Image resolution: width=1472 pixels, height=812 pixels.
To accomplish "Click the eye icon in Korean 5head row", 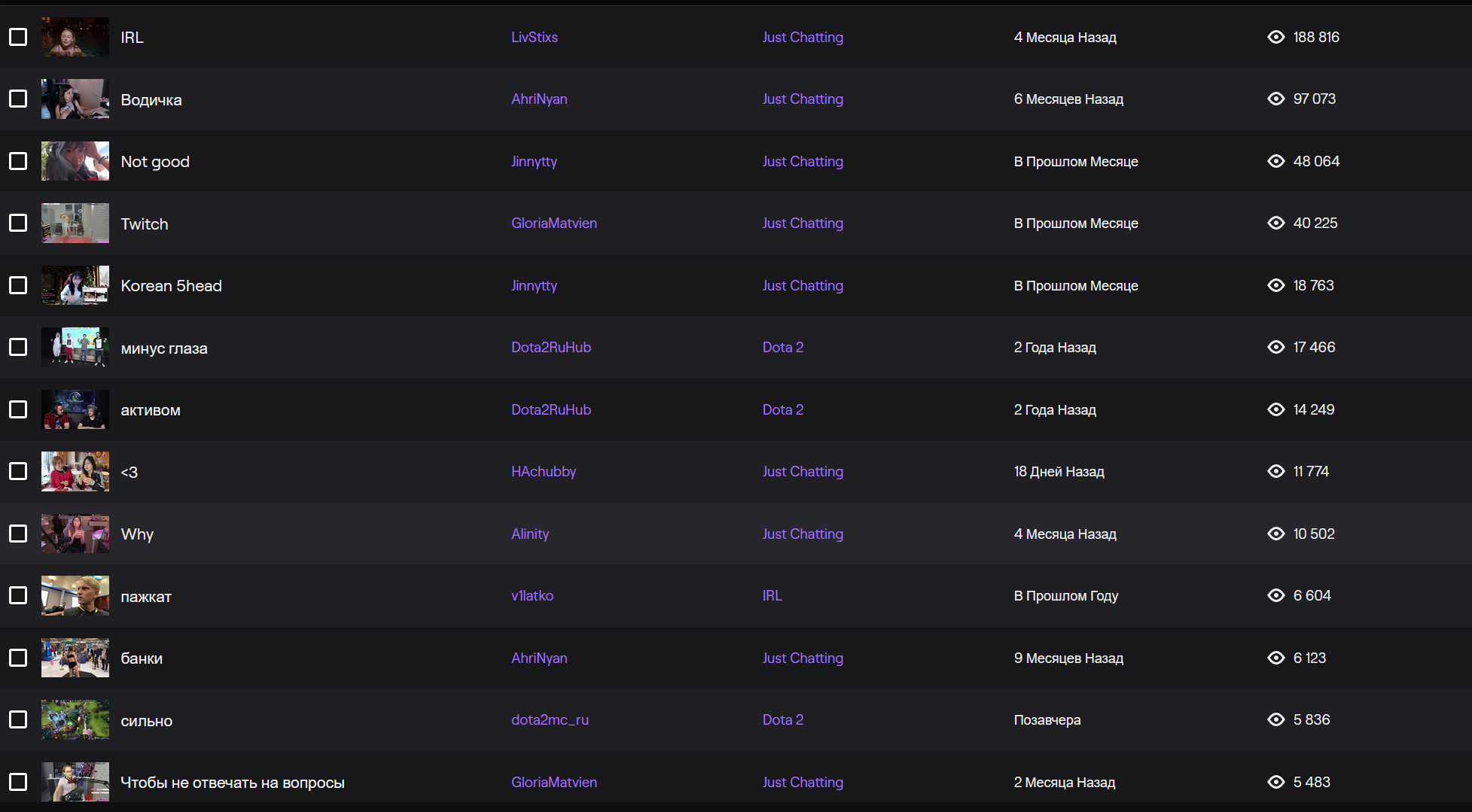I will tap(1275, 285).
